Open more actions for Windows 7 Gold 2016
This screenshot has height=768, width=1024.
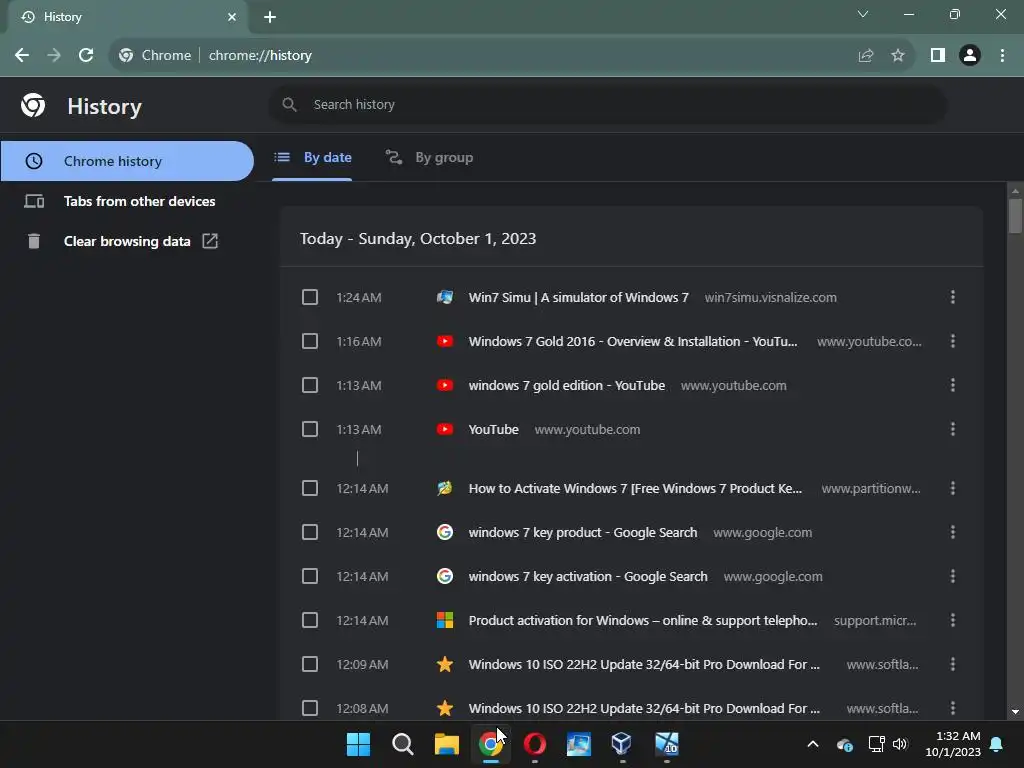click(953, 341)
